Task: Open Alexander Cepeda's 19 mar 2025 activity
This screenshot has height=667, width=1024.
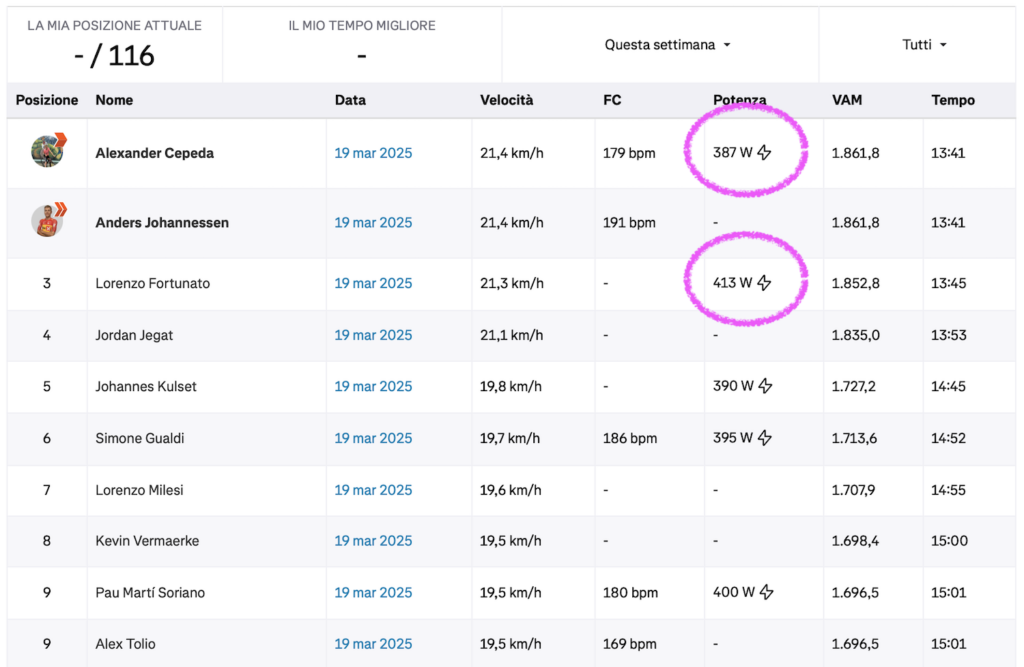Action: 374,153
